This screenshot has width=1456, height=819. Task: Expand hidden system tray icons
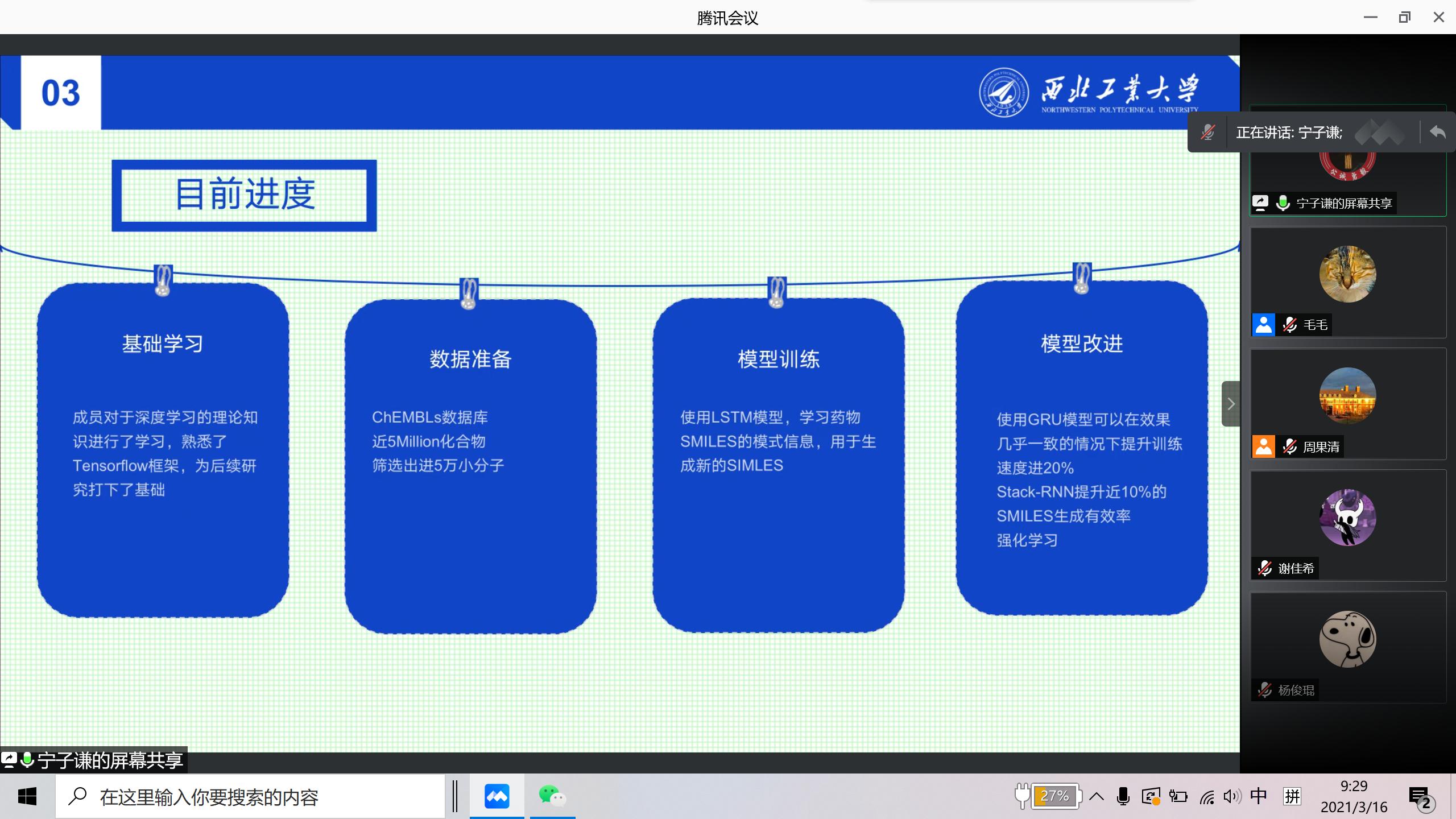click(x=1097, y=796)
